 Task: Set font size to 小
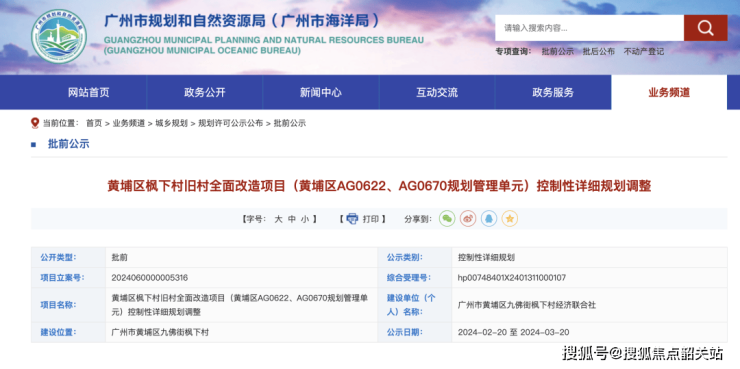[x=304, y=219]
